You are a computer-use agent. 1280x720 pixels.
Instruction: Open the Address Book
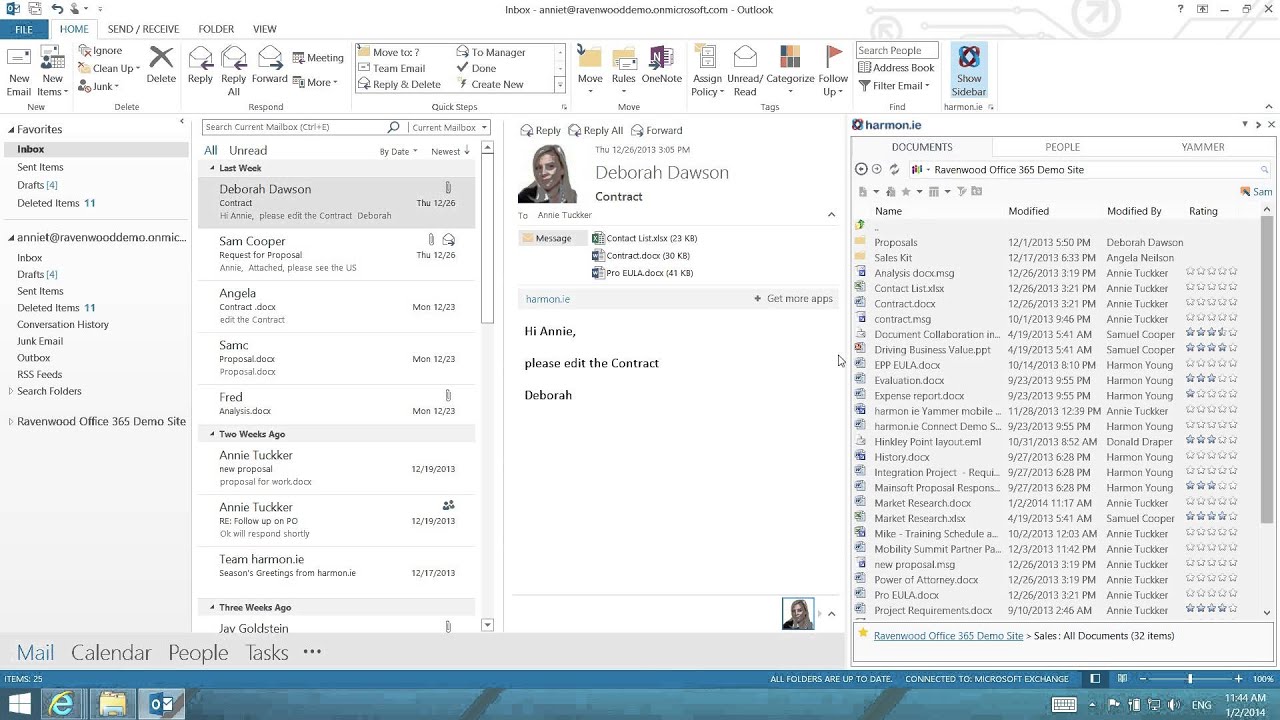pyautogui.click(x=896, y=68)
